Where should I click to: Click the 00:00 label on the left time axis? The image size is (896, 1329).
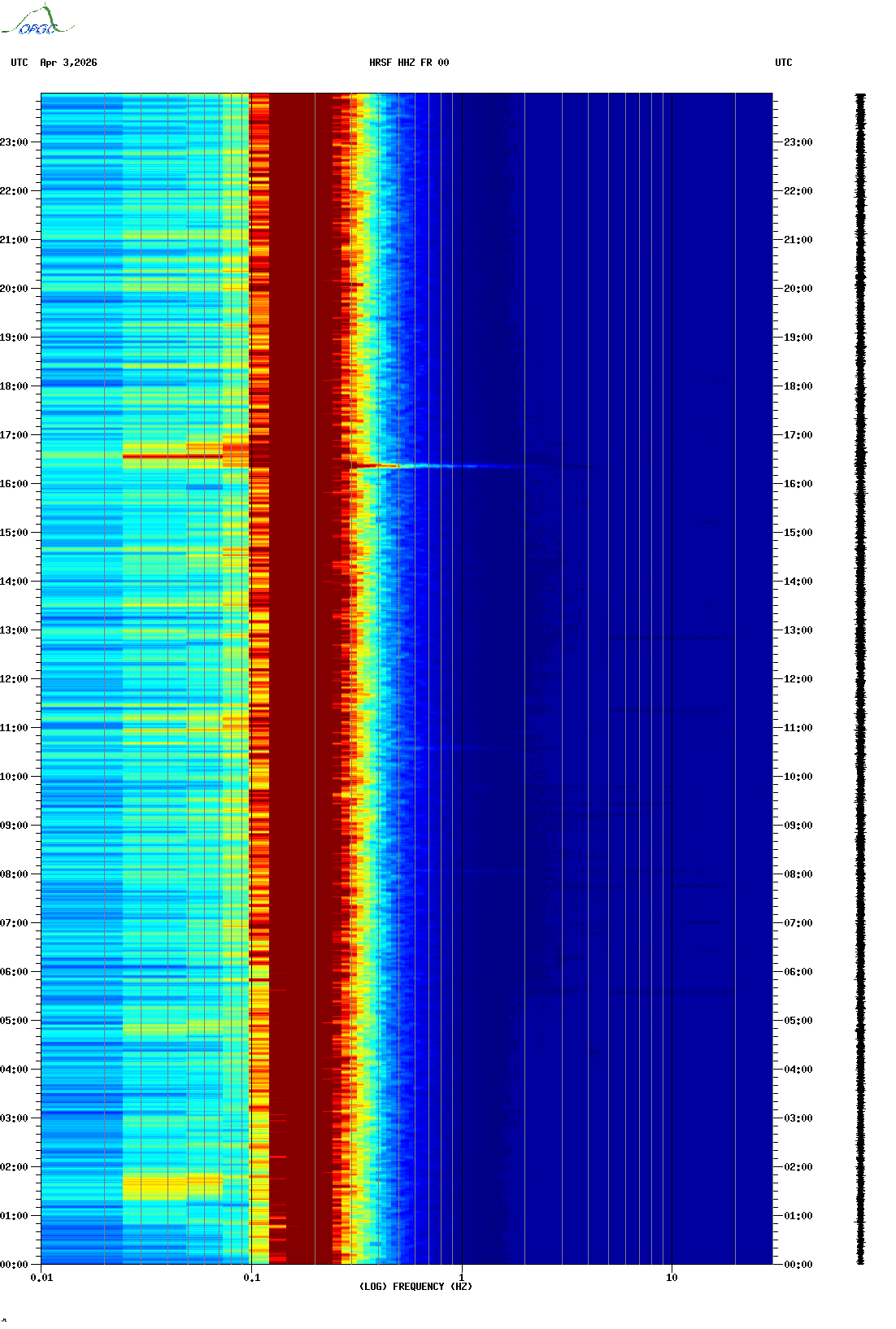14,1265
